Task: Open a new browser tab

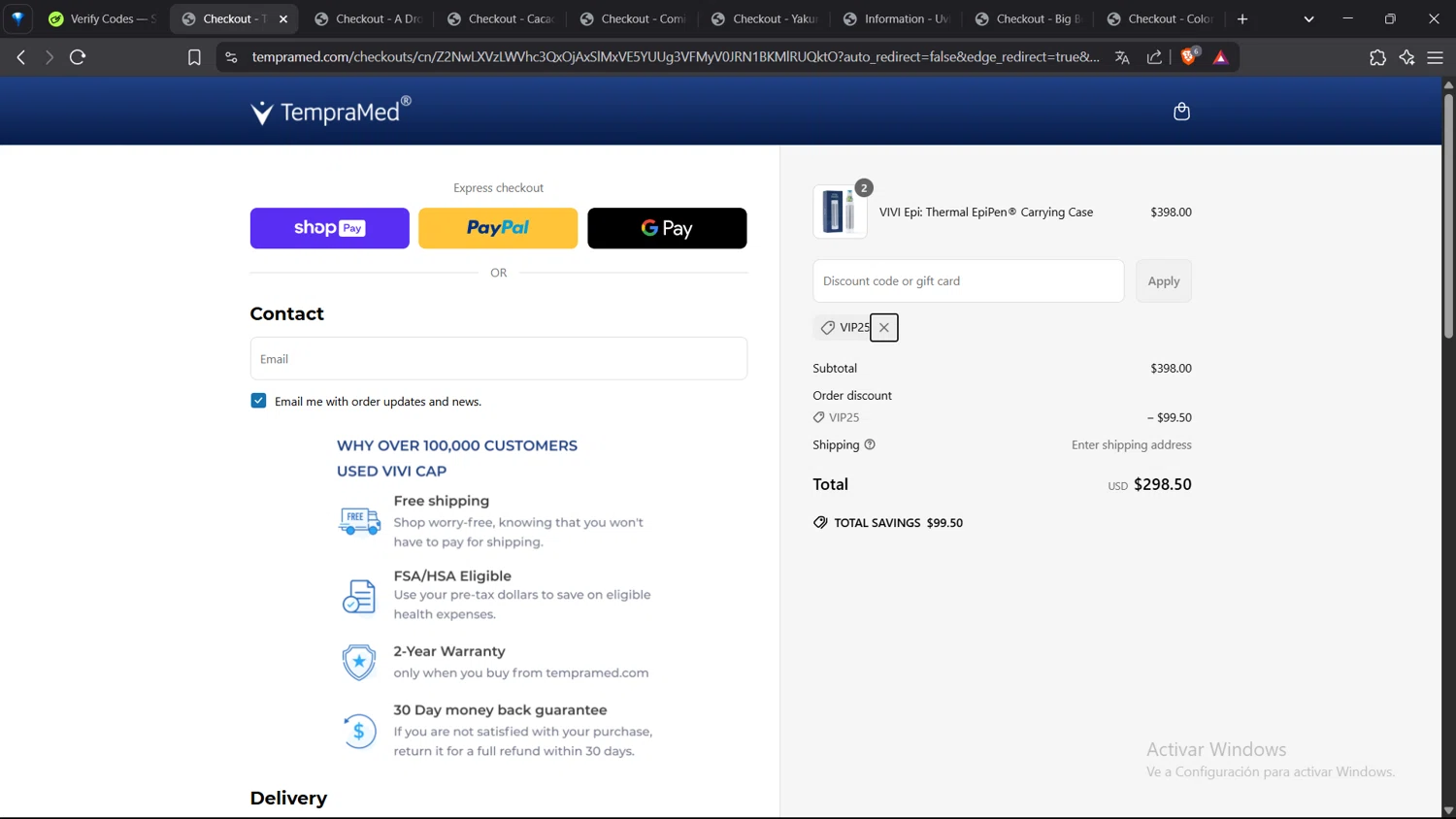Action: [x=1242, y=18]
